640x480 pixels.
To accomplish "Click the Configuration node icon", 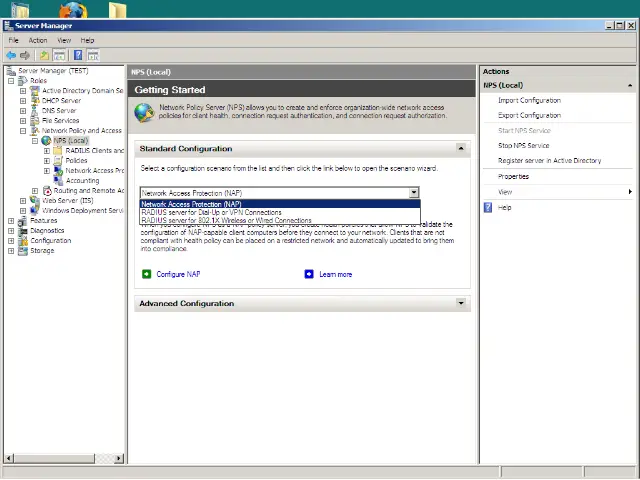I will tap(23, 241).
